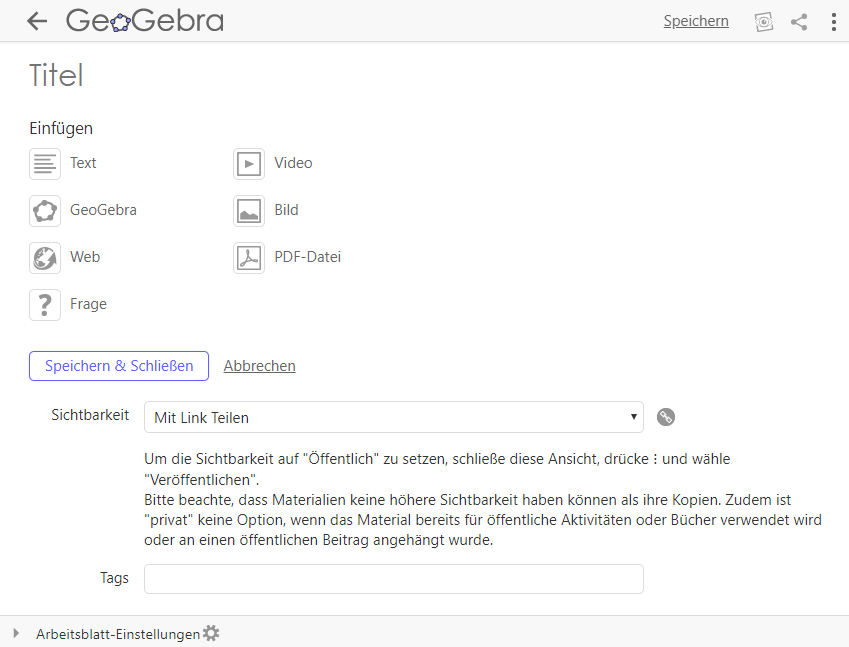Open the Sichtbarkeit dropdown
This screenshot has width=849, height=647.
394,417
